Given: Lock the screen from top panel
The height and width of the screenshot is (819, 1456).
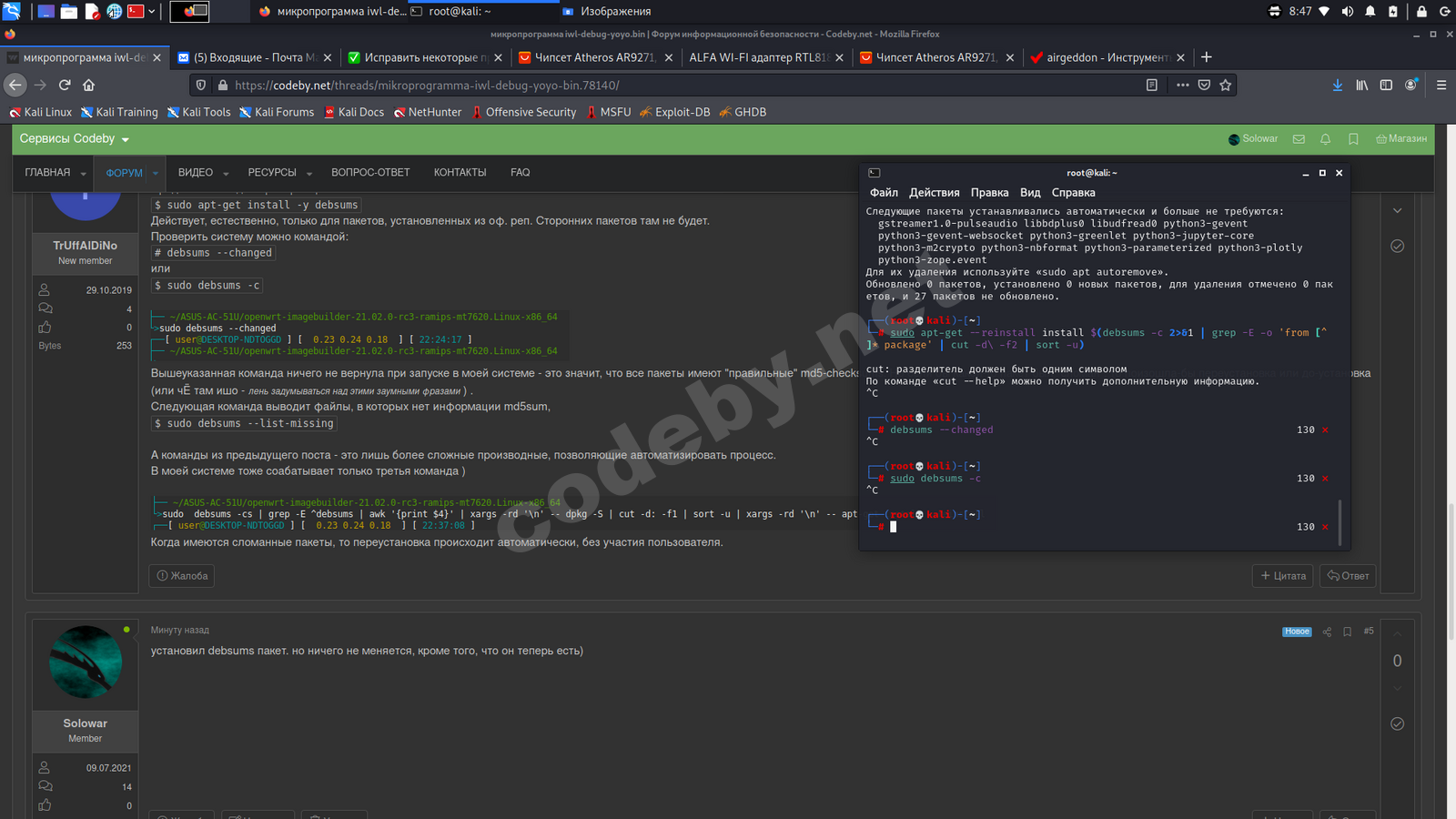Looking at the screenshot, I should coord(1421,11).
